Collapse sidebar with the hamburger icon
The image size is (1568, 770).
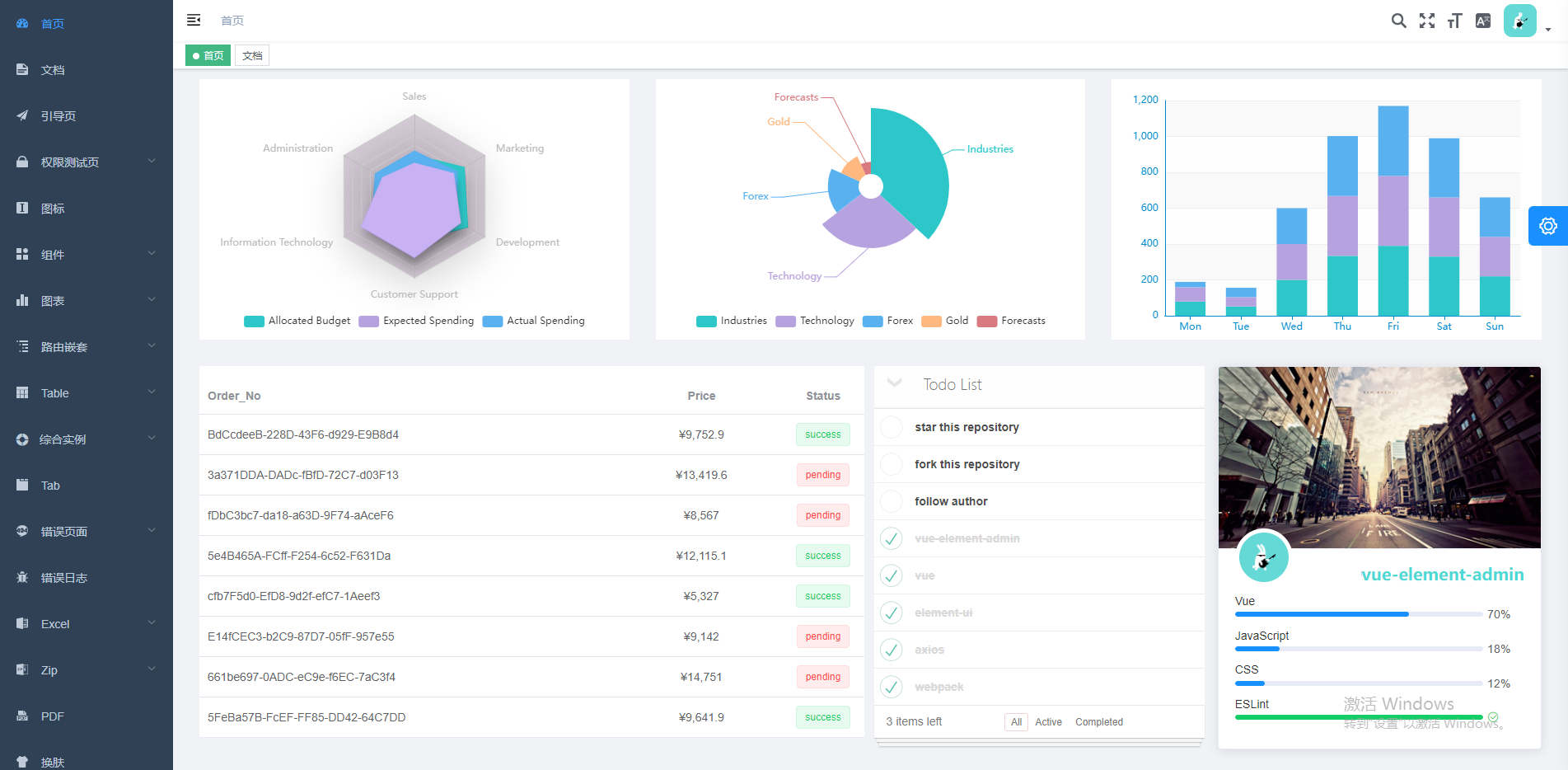194,20
